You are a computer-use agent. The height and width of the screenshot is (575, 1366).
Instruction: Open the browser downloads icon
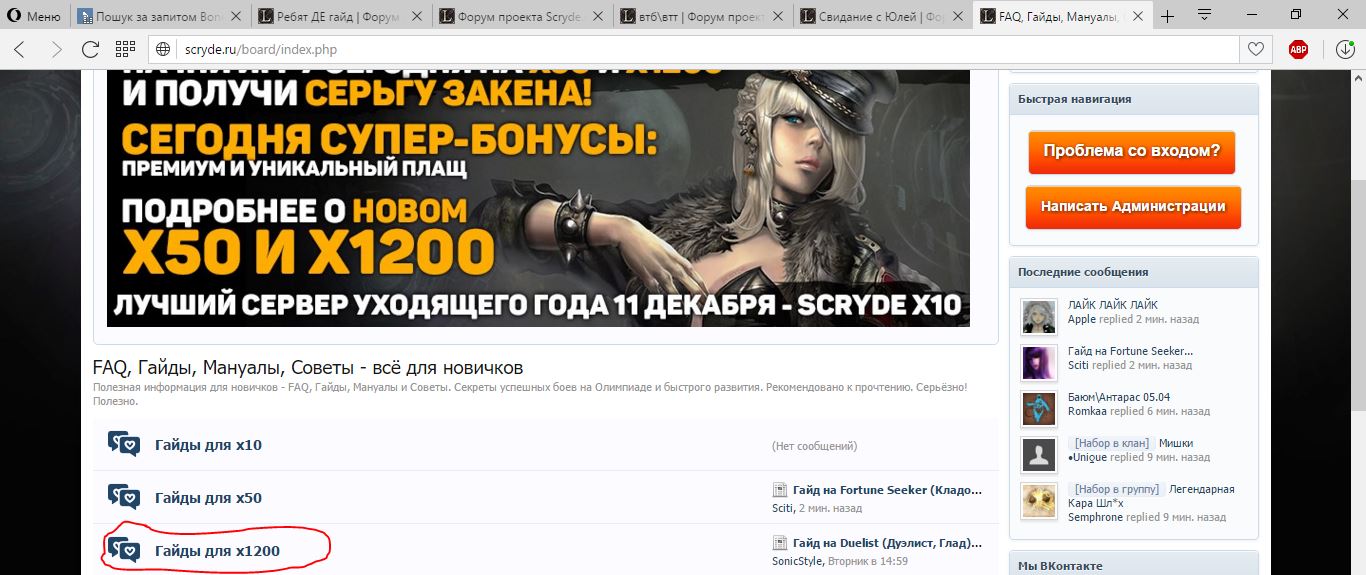click(1346, 49)
